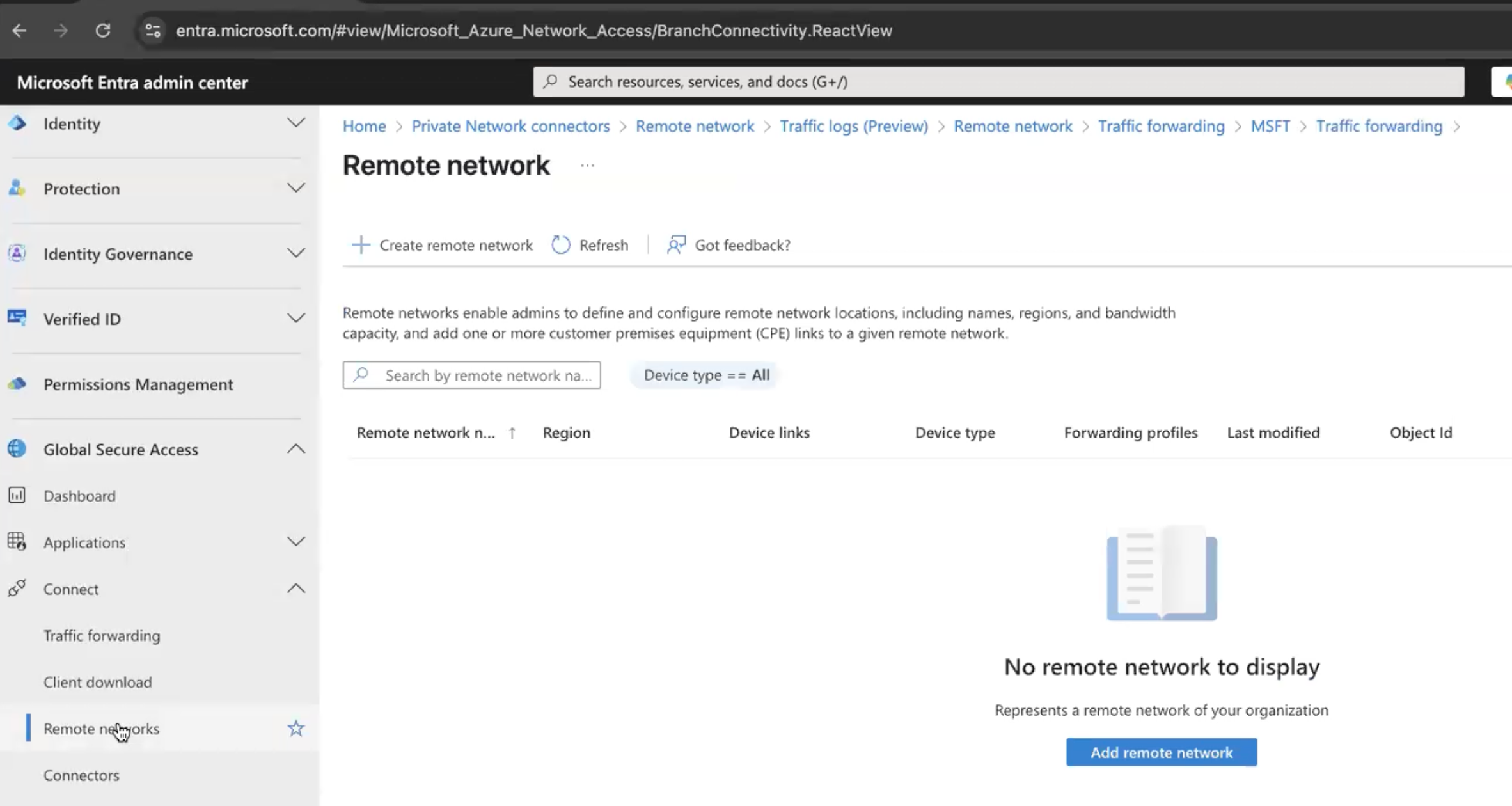Click the Microsoft Entra admin center title
Screen dimensions: 1512x806
click(x=132, y=82)
